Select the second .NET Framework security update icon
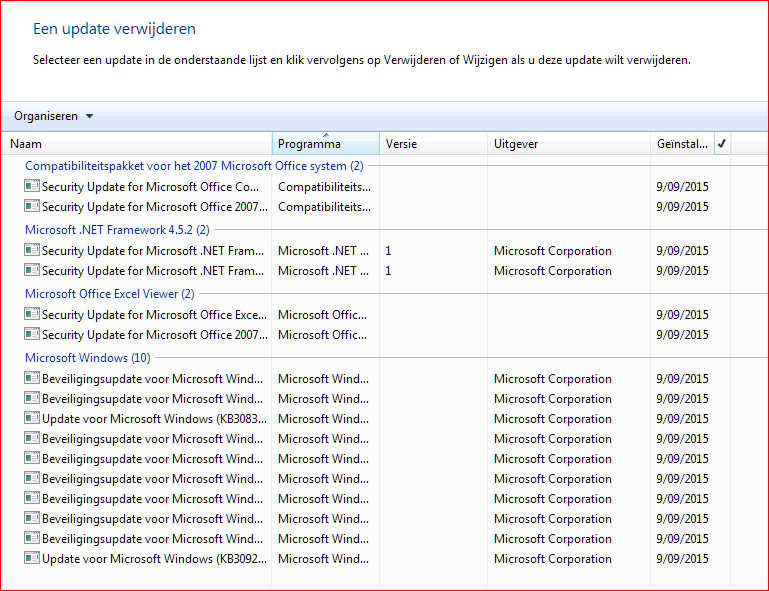 (x=32, y=271)
